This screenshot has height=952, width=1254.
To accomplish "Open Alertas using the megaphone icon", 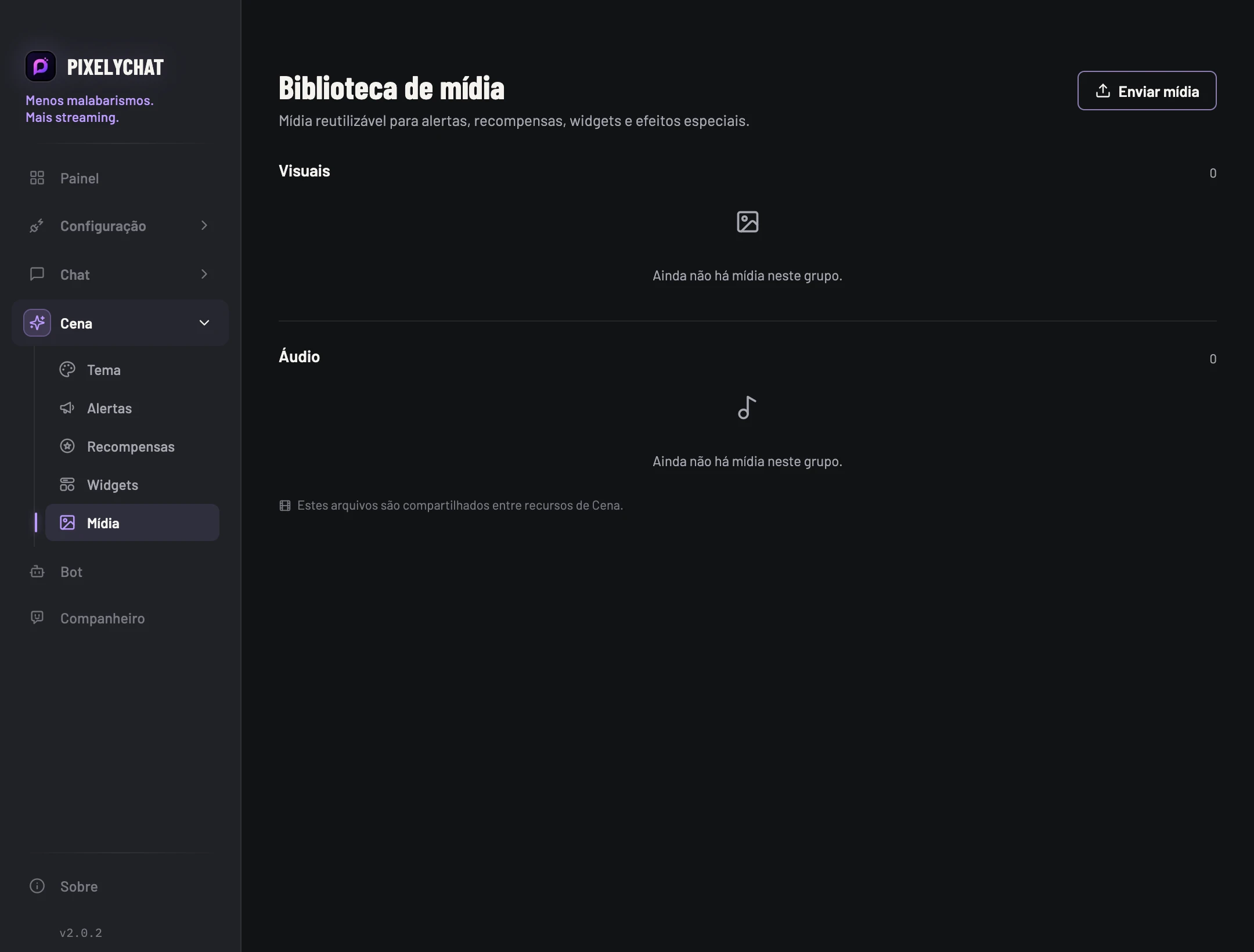I will tap(67, 408).
